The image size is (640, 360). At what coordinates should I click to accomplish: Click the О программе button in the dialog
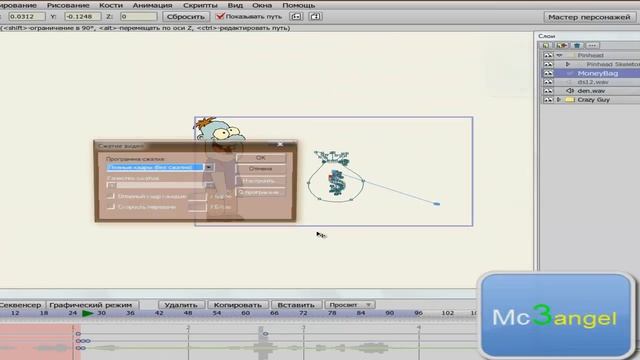[261, 192]
